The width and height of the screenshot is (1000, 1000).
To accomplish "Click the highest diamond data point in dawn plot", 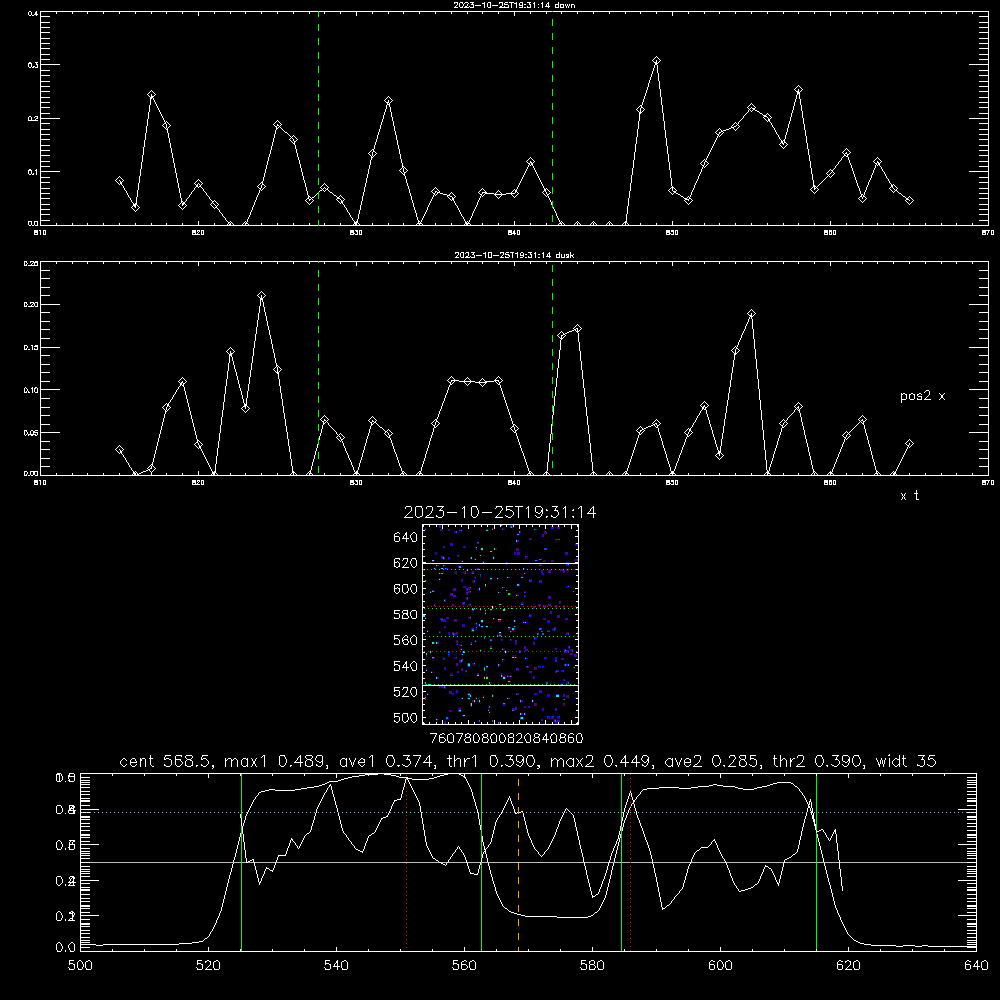I will tap(656, 61).
